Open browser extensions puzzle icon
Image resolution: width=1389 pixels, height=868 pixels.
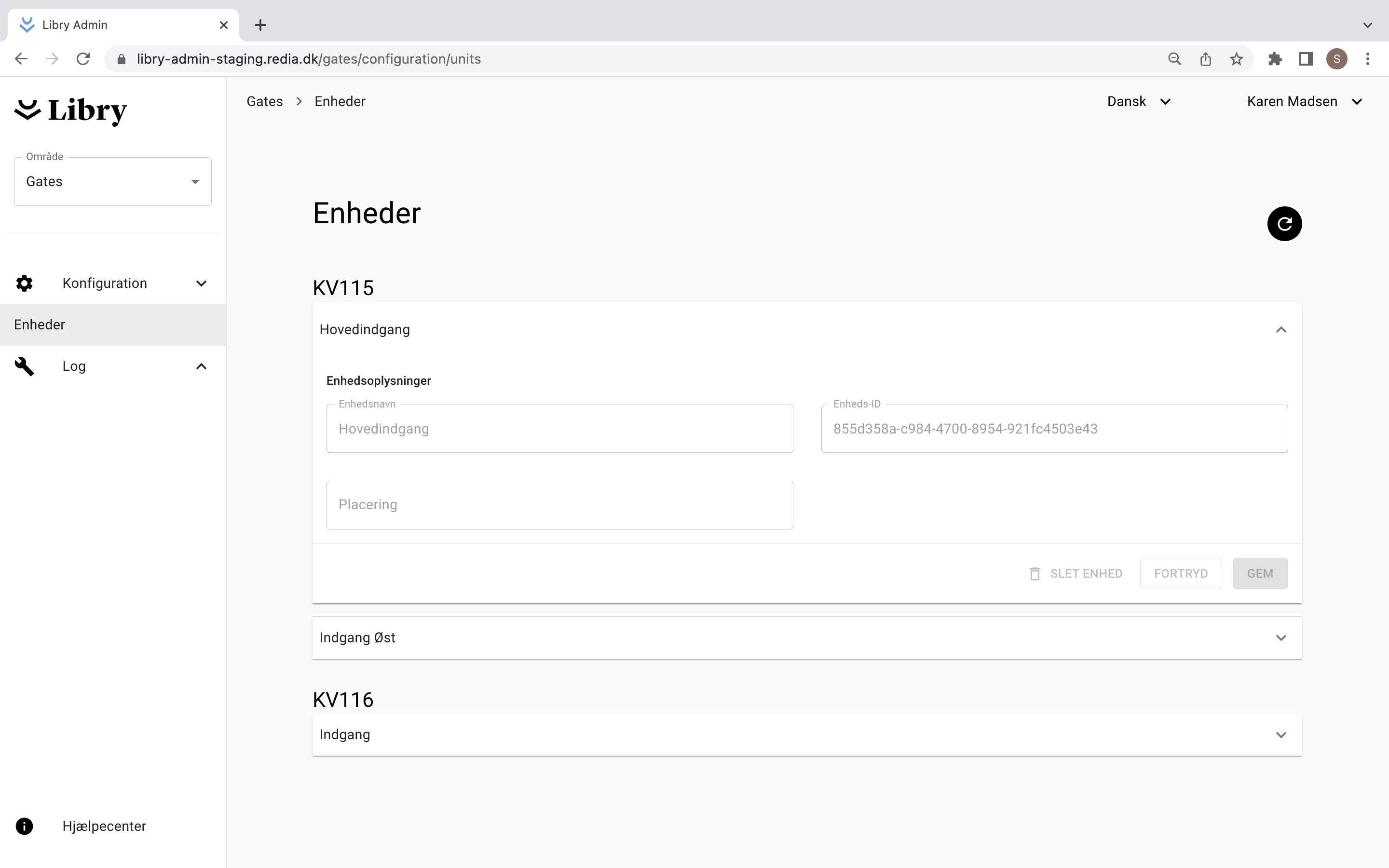point(1275,59)
